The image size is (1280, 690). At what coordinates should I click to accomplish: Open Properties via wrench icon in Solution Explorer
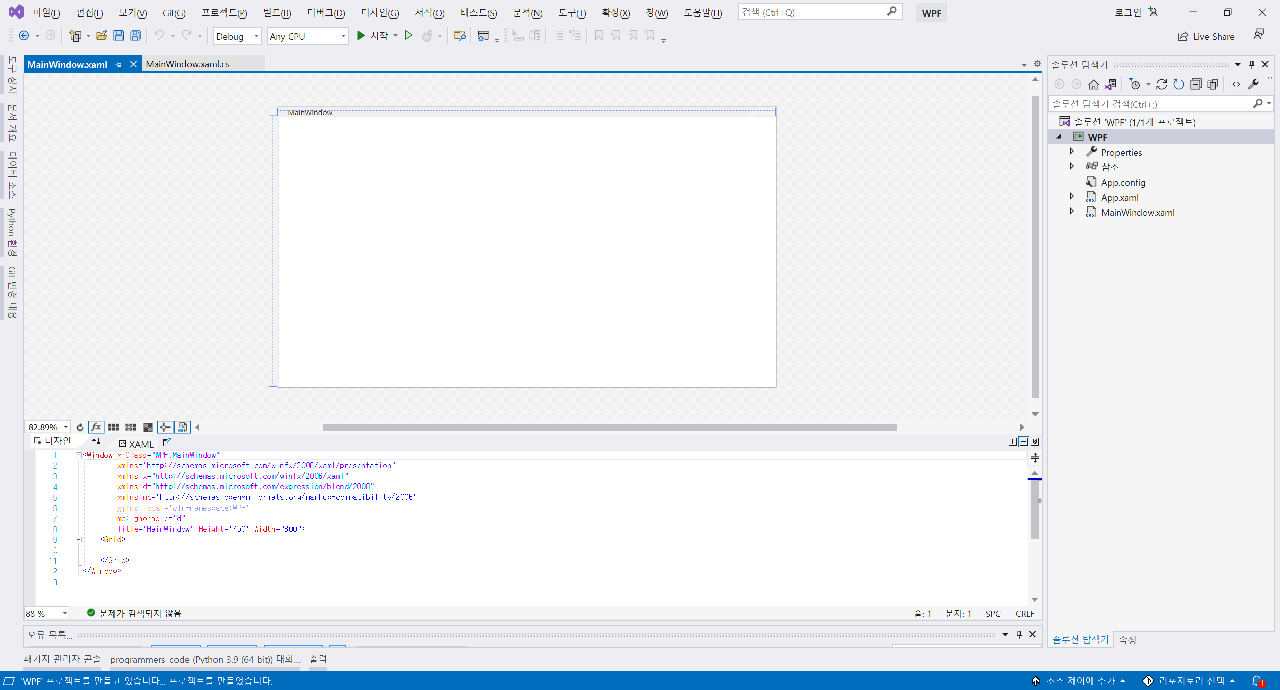click(x=1253, y=84)
